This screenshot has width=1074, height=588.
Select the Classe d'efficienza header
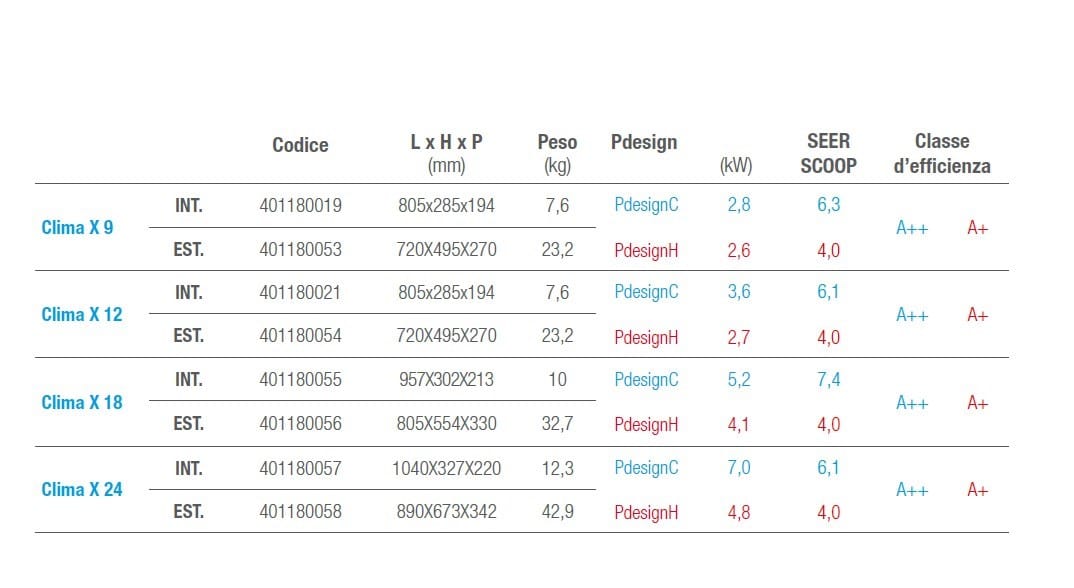click(942, 153)
